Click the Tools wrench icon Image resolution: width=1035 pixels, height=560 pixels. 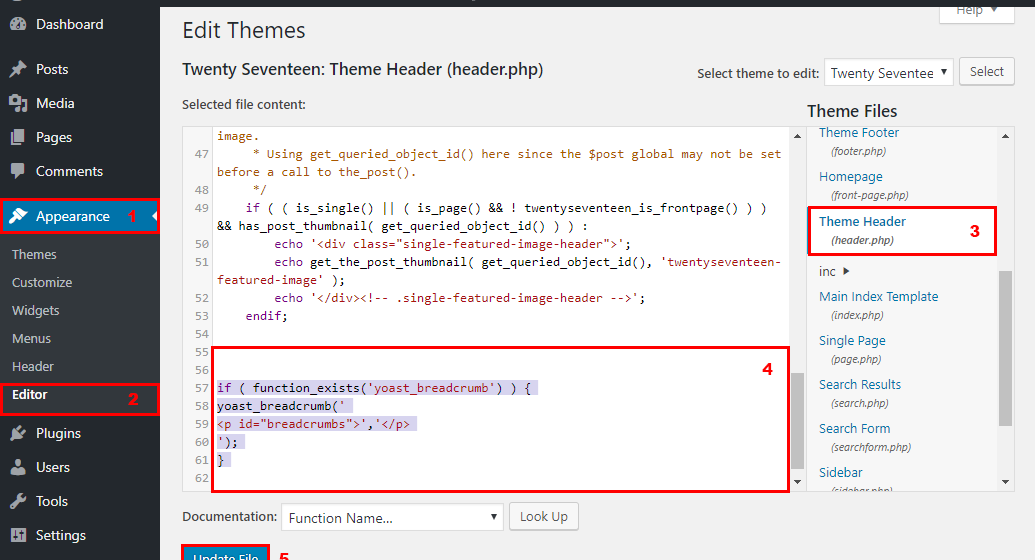18,501
